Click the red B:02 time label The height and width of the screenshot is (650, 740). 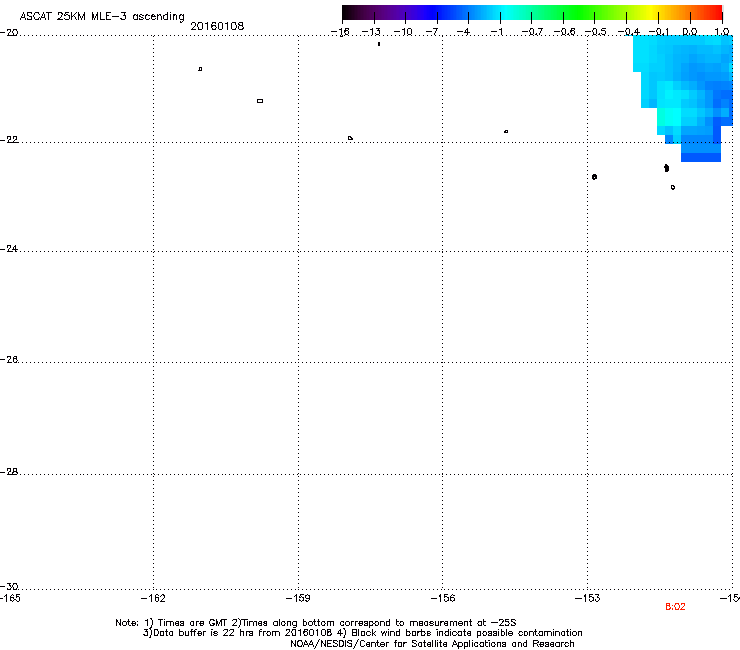pyautogui.click(x=675, y=607)
